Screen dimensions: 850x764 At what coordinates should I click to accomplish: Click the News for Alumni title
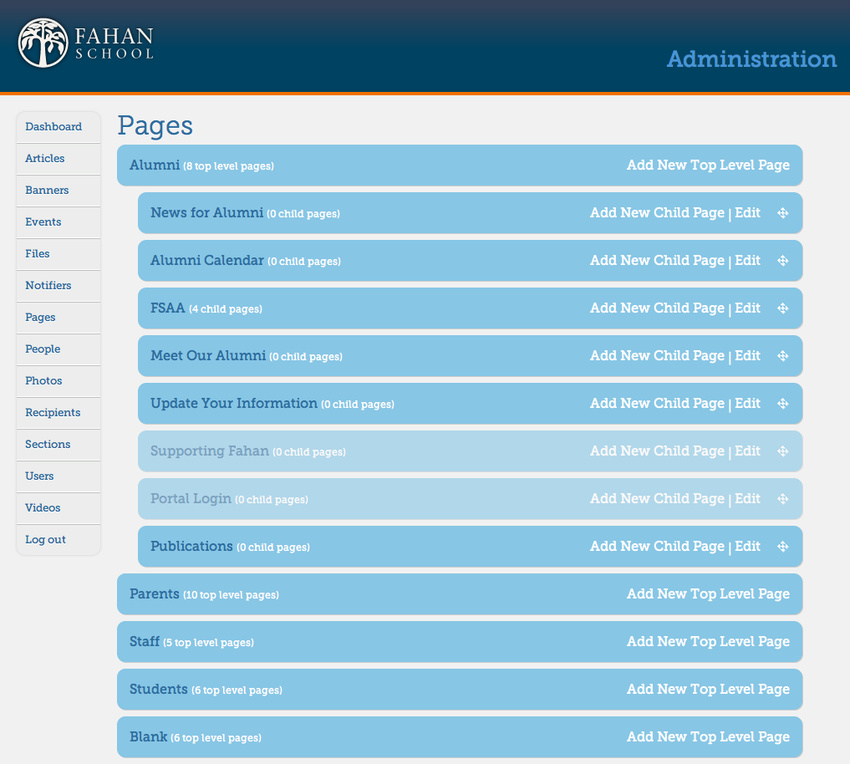207,213
